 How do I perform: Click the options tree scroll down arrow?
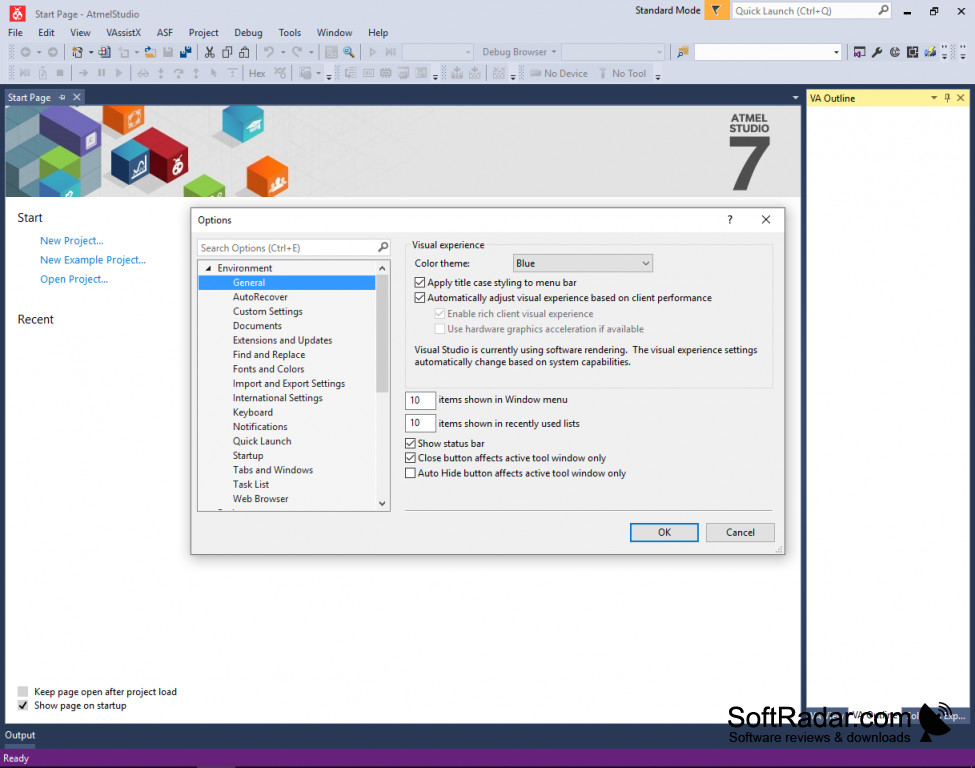382,503
